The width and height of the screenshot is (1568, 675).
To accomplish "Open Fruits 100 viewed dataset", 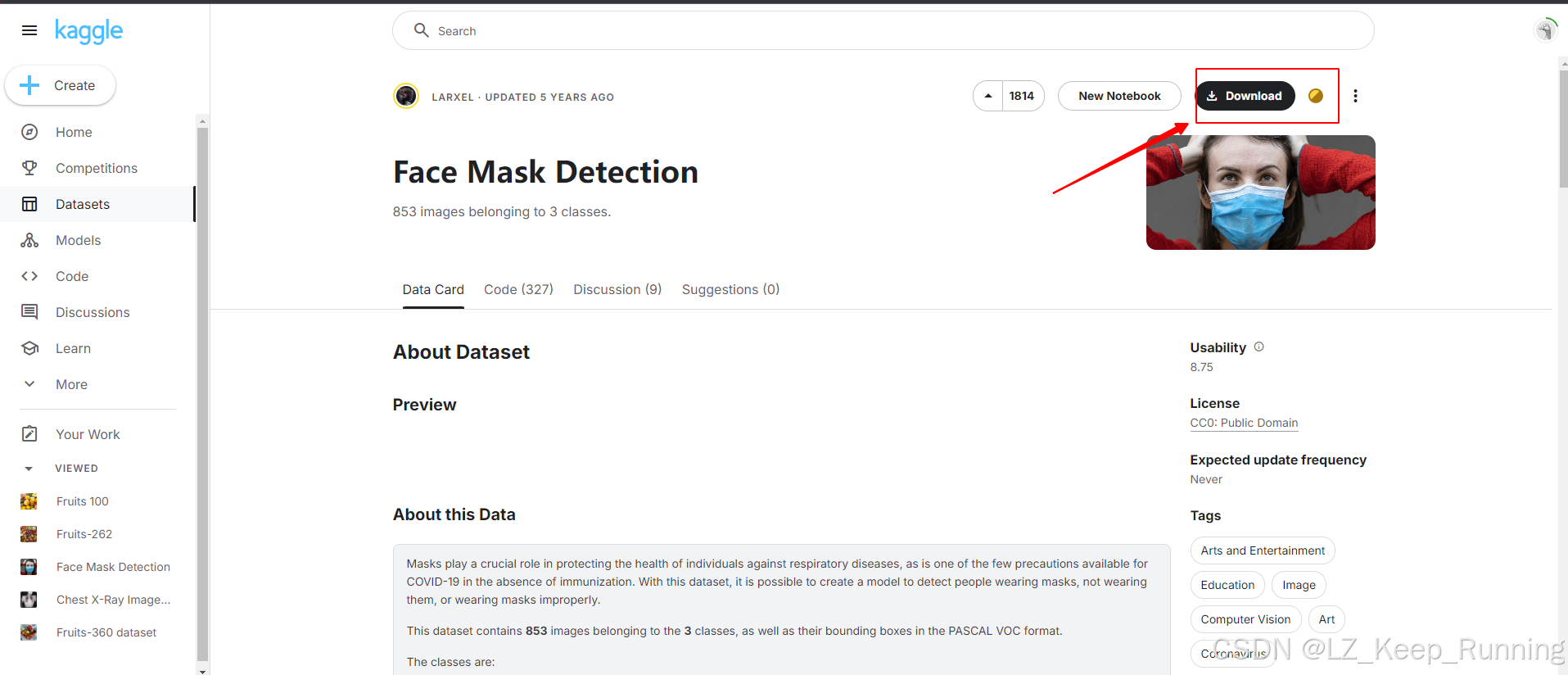I will pyautogui.click(x=82, y=501).
